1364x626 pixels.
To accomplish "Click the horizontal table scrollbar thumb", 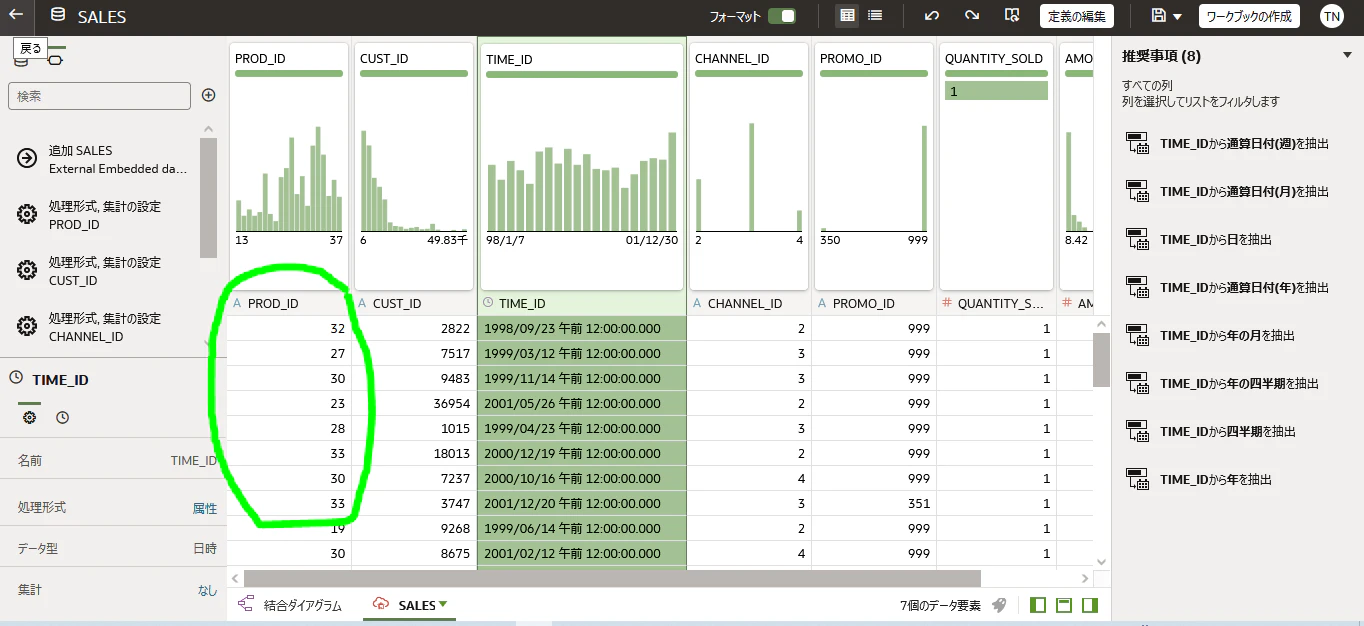I will [x=612, y=578].
